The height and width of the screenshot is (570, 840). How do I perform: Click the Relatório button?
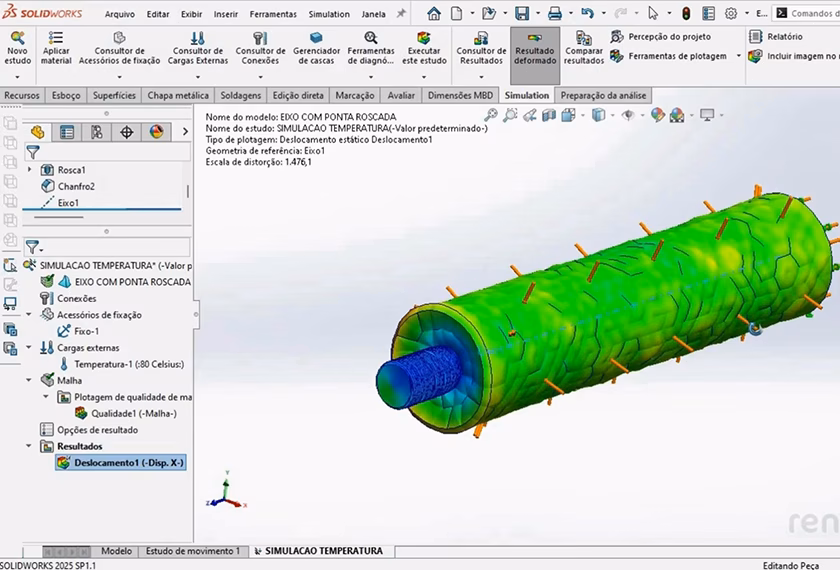tap(784, 37)
